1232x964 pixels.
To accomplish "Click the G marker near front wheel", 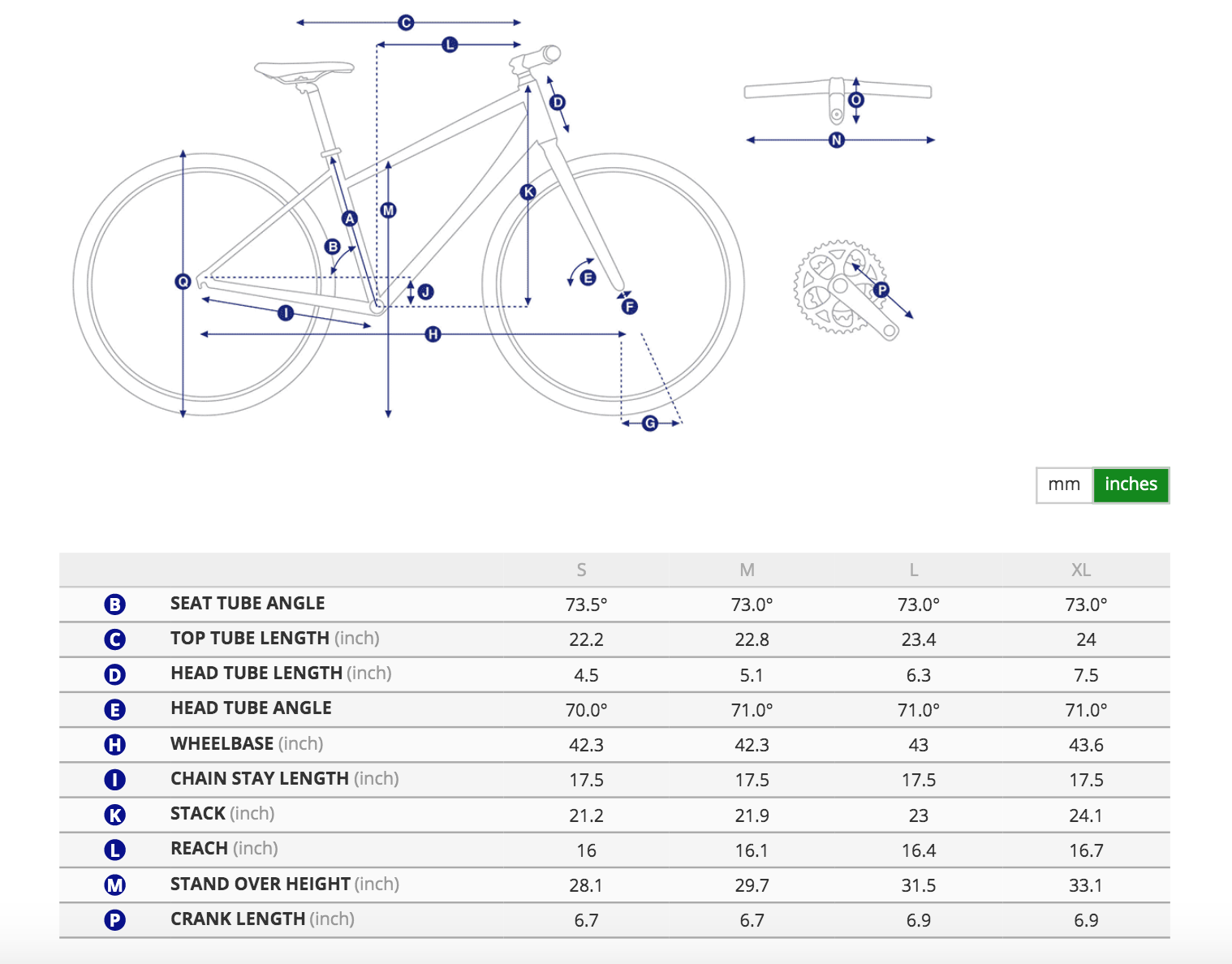I will click(649, 423).
